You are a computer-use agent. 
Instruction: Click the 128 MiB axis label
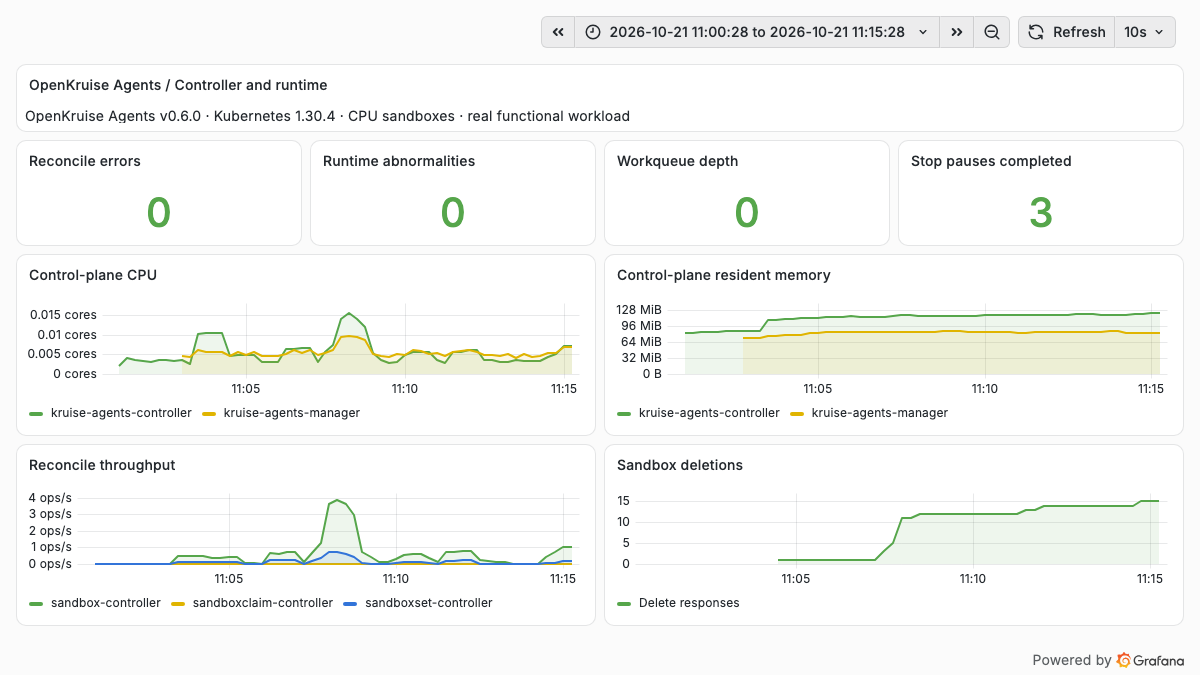(x=639, y=310)
